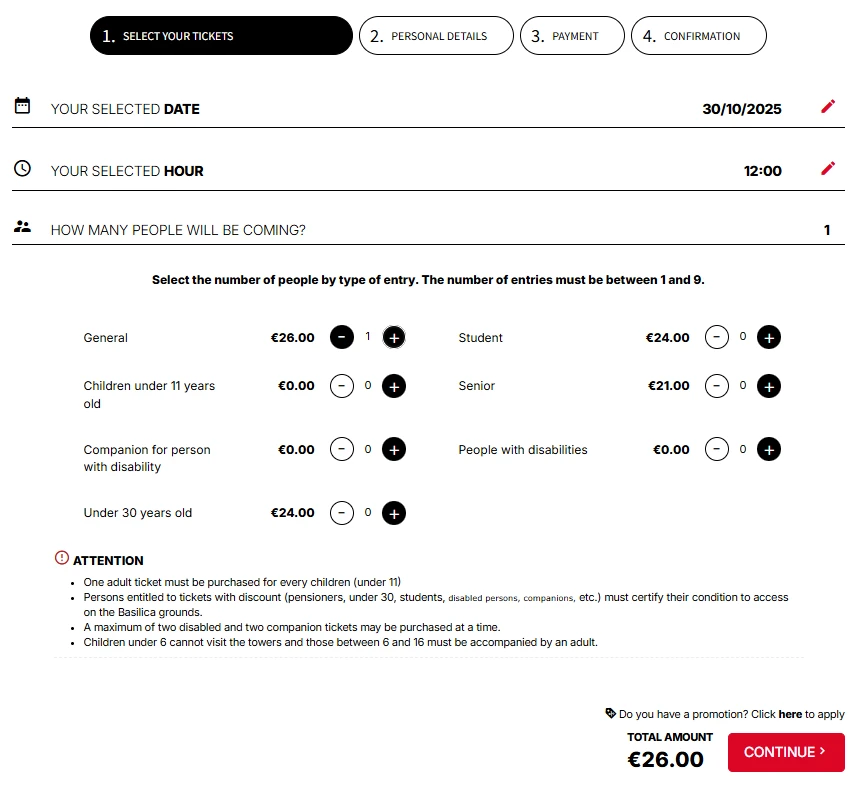Add a Children under 11 ticket
This screenshot has width=861, height=789.
[394, 386]
